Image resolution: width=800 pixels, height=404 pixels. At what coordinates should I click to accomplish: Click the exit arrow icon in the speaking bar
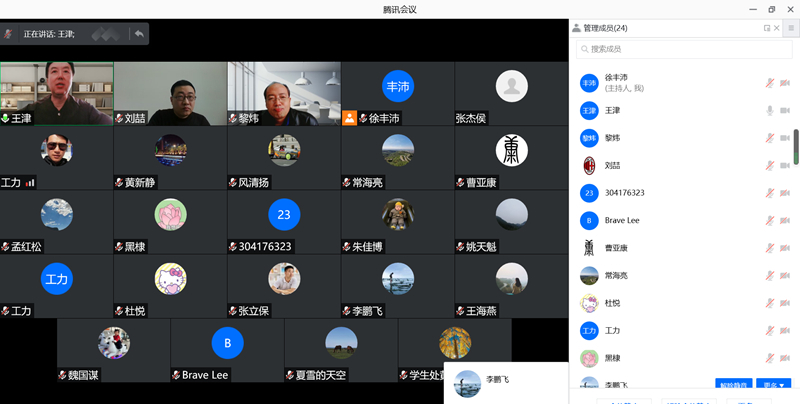coord(139,34)
